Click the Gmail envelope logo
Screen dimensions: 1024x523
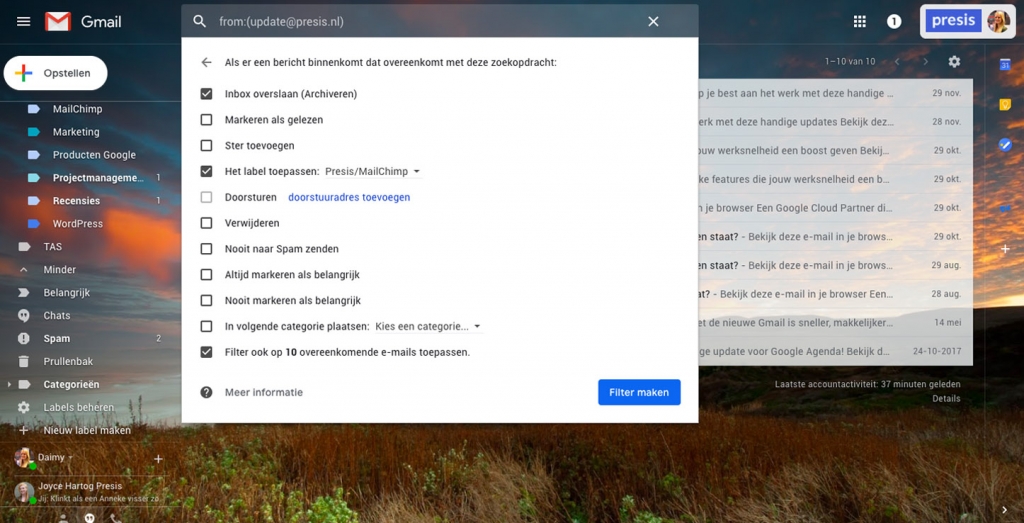pyautogui.click(x=58, y=22)
